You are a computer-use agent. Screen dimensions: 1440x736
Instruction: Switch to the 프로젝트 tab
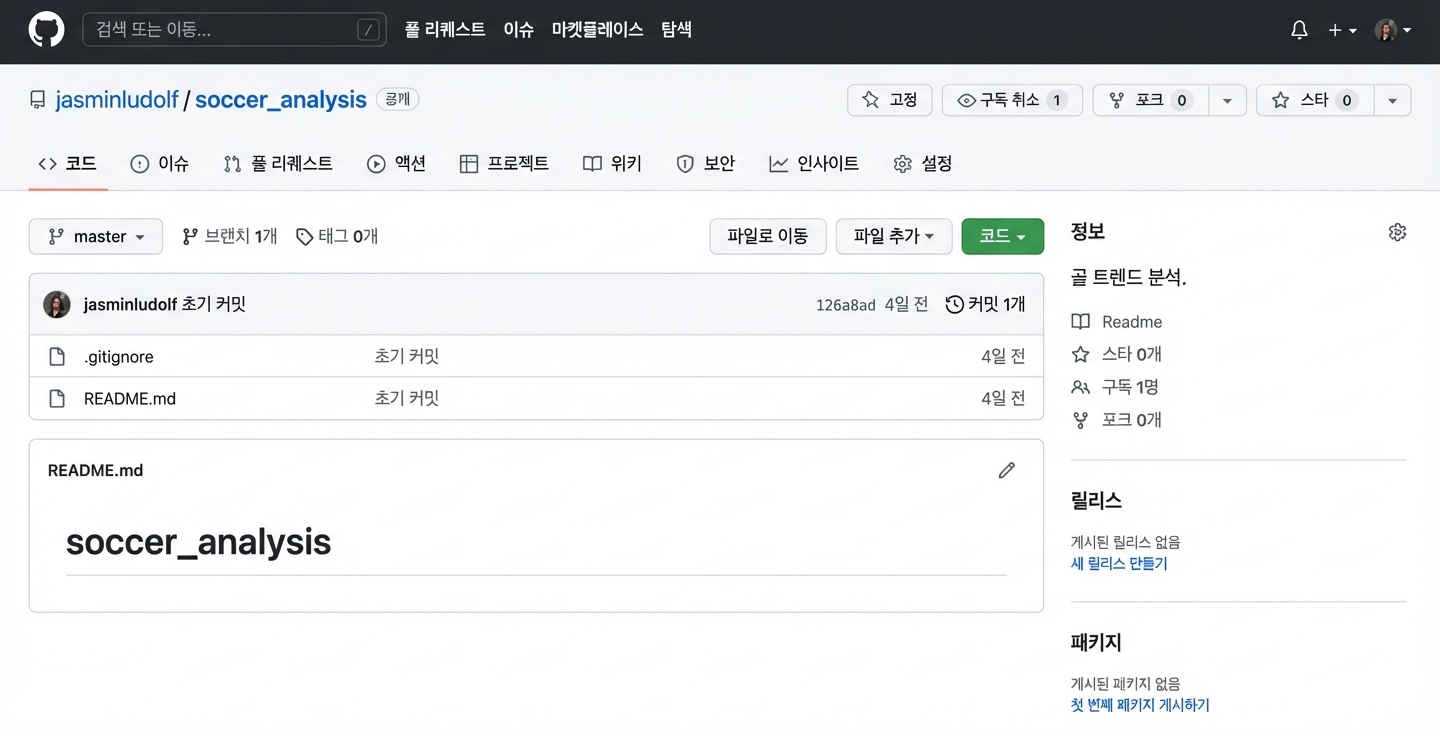[504, 164]
